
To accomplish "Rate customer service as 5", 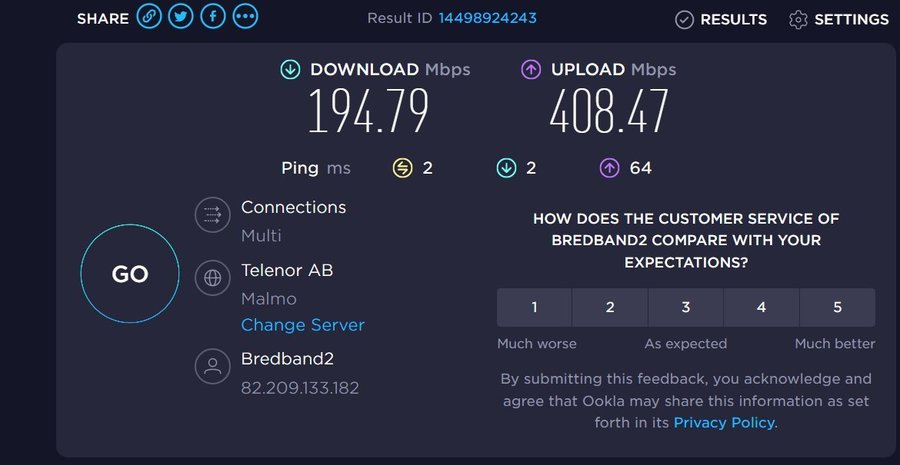I will coord(837,307).
